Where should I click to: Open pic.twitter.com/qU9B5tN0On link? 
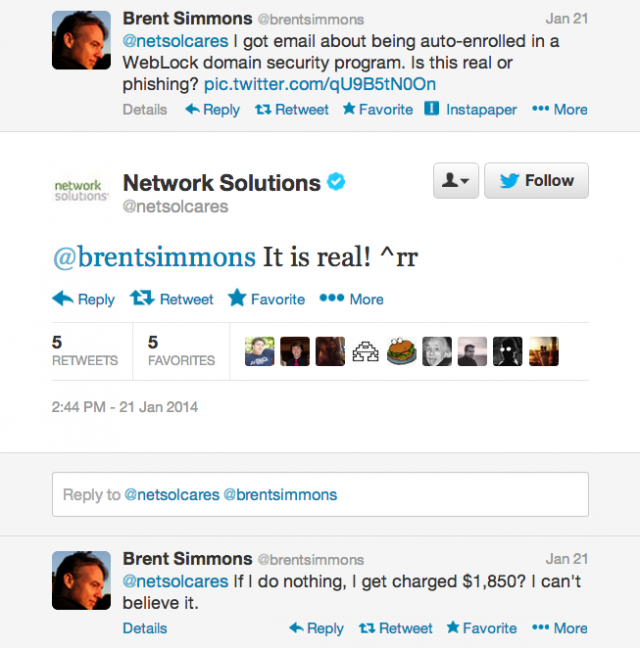tap(320, 84)
